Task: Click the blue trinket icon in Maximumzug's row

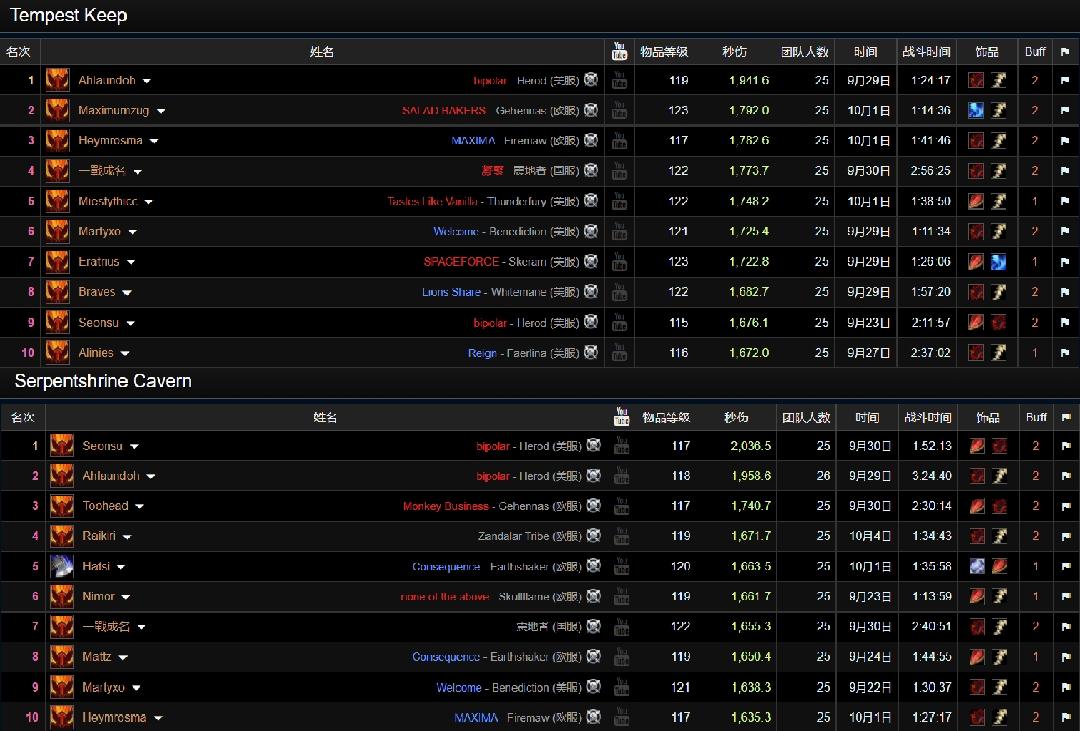Action: click(976, 110)
